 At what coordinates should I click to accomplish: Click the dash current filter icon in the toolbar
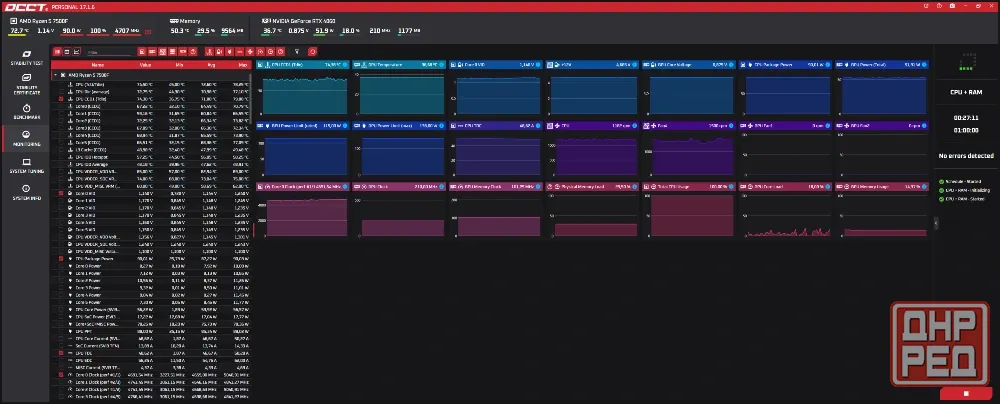tap(239, 52)
